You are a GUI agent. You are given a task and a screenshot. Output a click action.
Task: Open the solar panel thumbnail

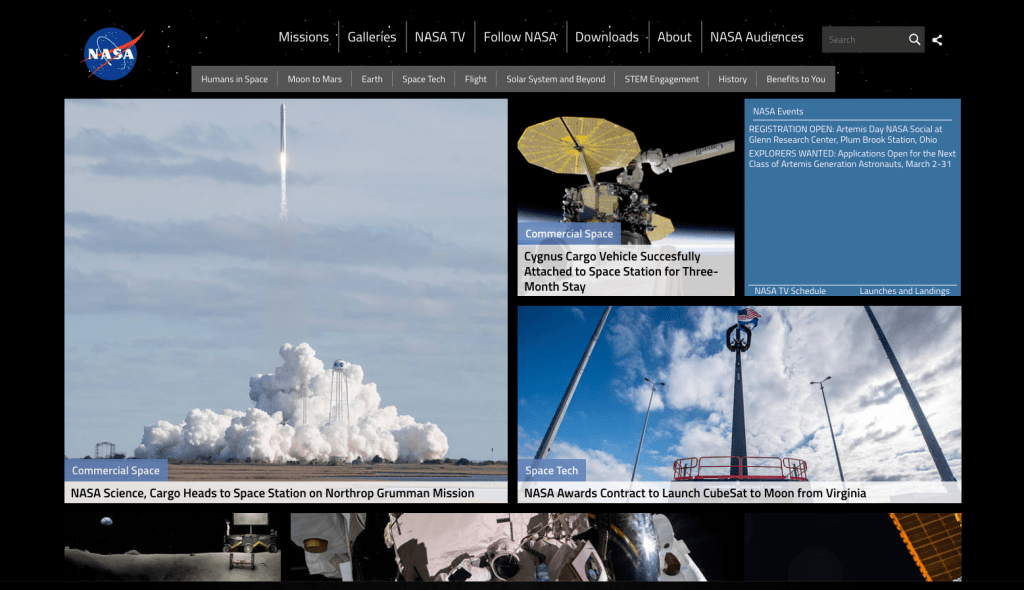click(853, 547)
